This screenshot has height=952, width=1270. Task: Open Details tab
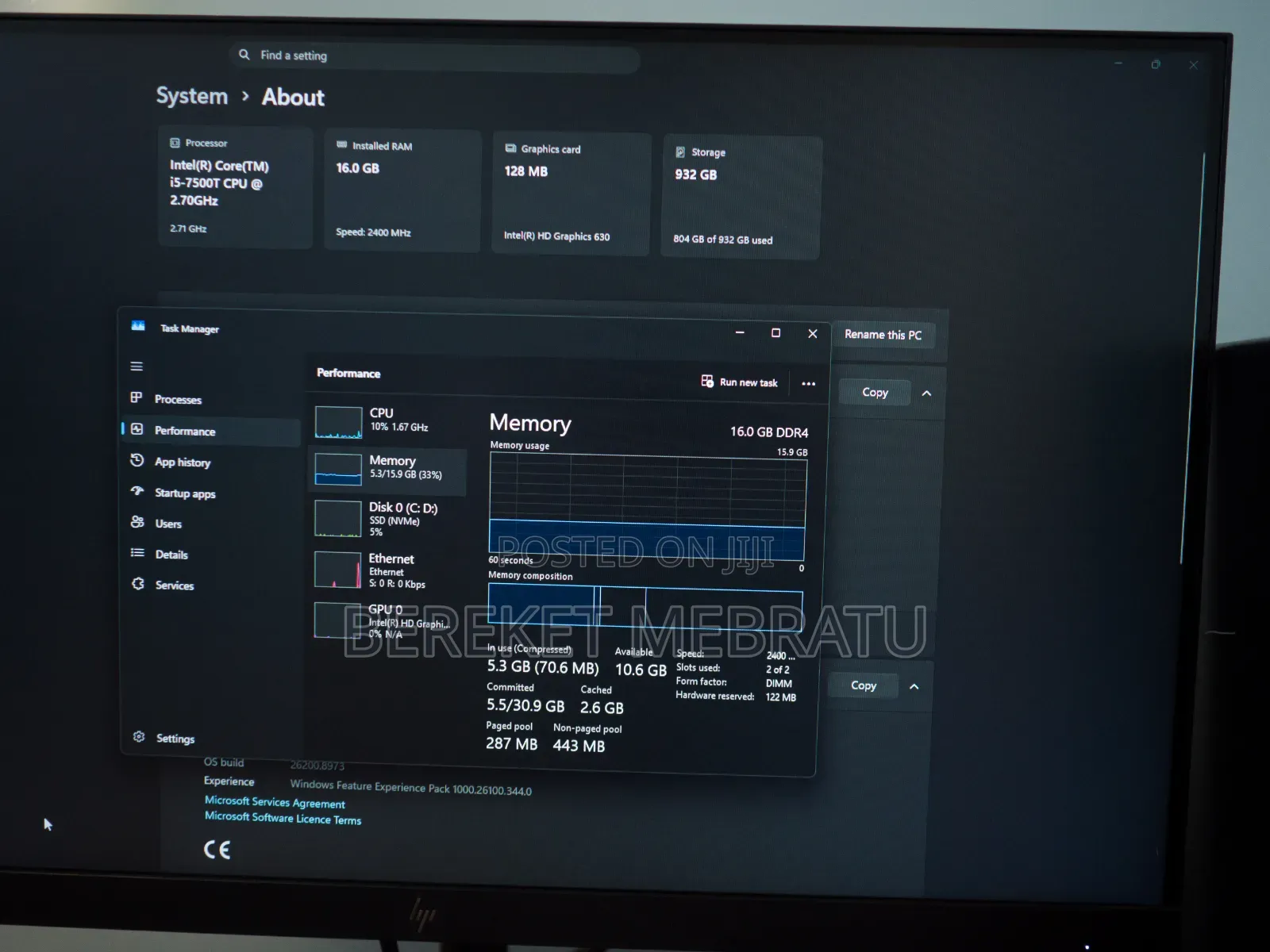pos(211,555)
